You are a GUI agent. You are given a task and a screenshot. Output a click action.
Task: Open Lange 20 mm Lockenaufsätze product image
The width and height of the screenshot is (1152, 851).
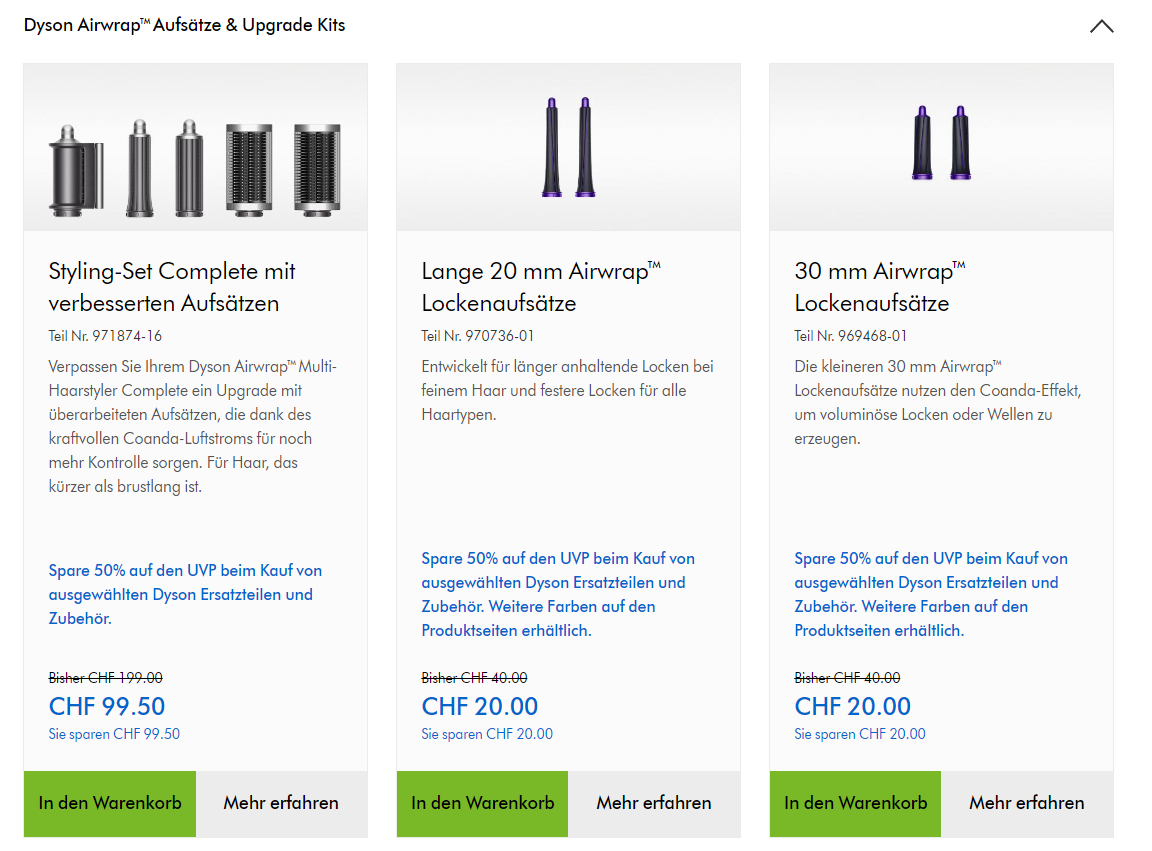click(568, 147)
